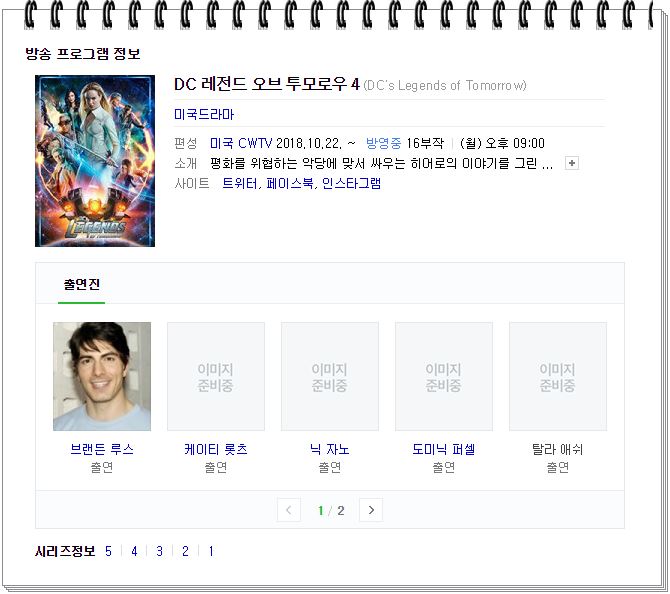Open the 미국 CWTV channel link
The height and width of the screenshot is (594, 670).
[x=241, y=143]
